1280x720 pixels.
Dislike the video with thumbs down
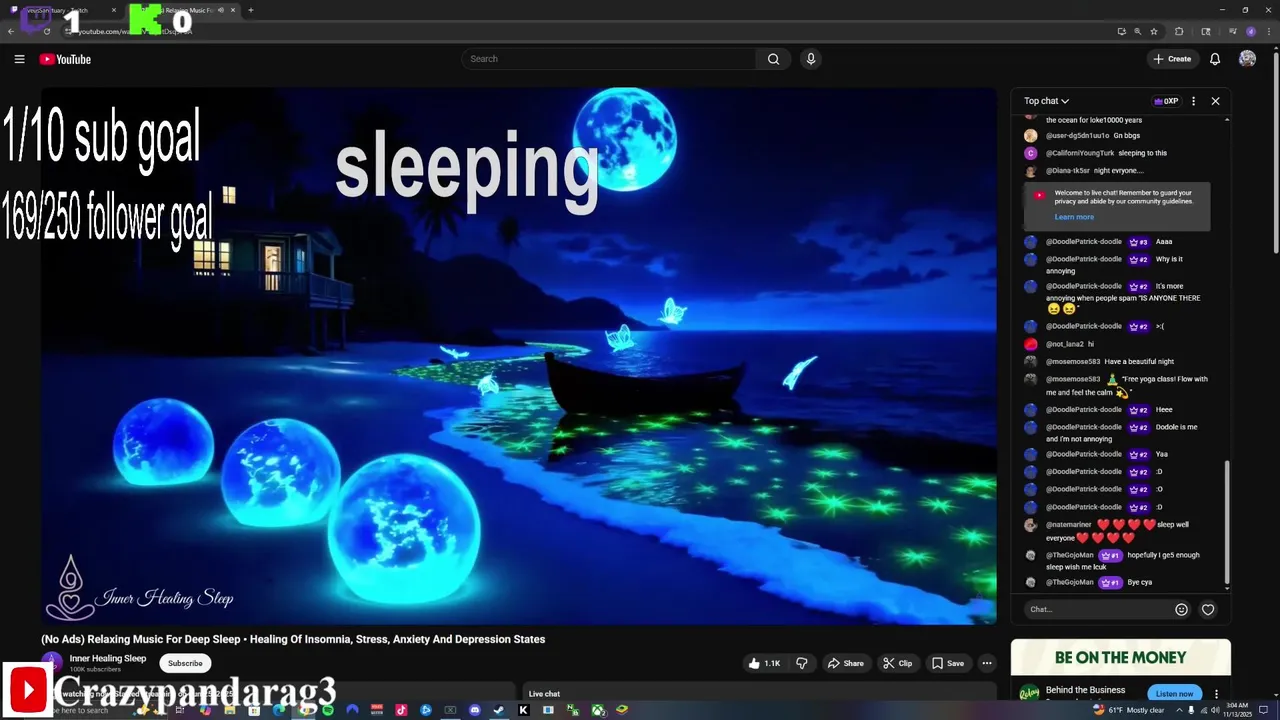click(802, 663)
